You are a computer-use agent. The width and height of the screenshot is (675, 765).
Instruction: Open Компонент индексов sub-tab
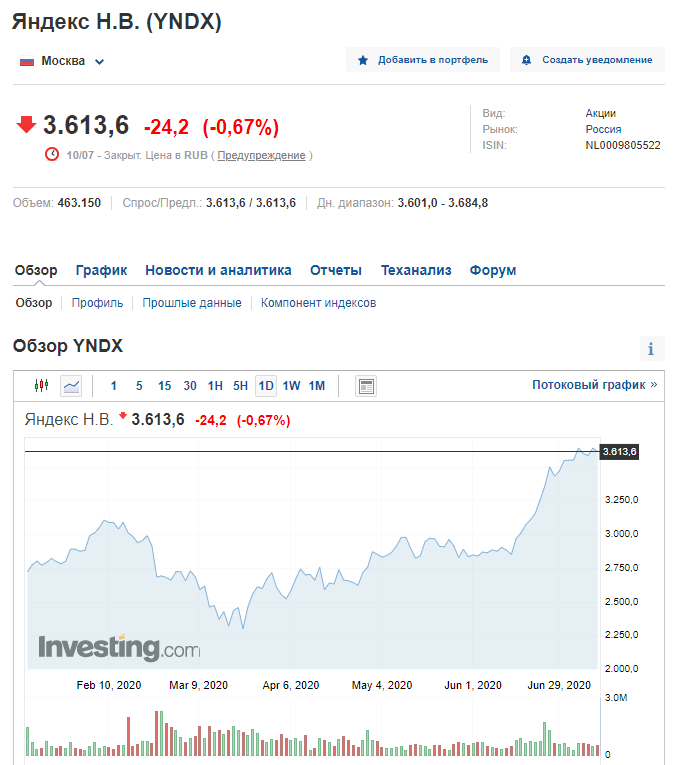(x=318, y=303)
